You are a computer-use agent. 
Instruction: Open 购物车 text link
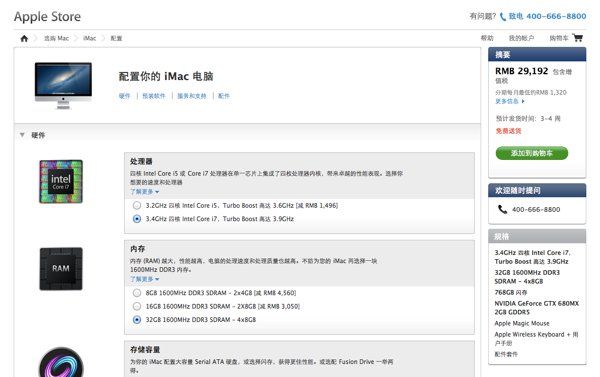click(x=559, y=38)
